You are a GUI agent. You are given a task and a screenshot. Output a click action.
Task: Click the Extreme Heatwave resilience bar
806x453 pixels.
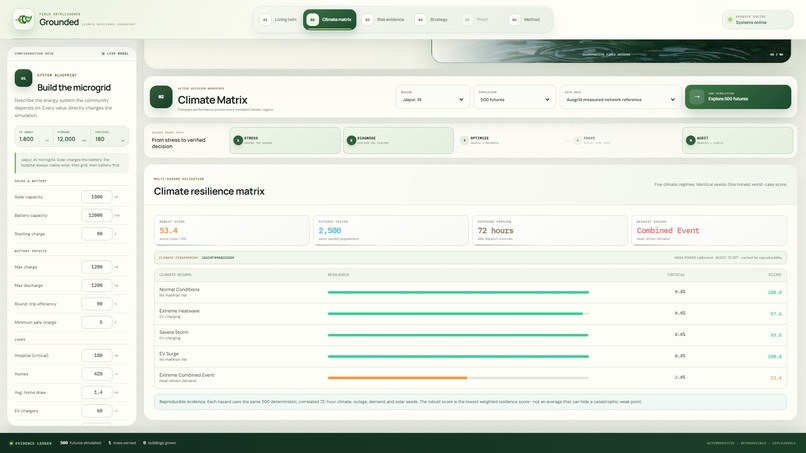458,314
